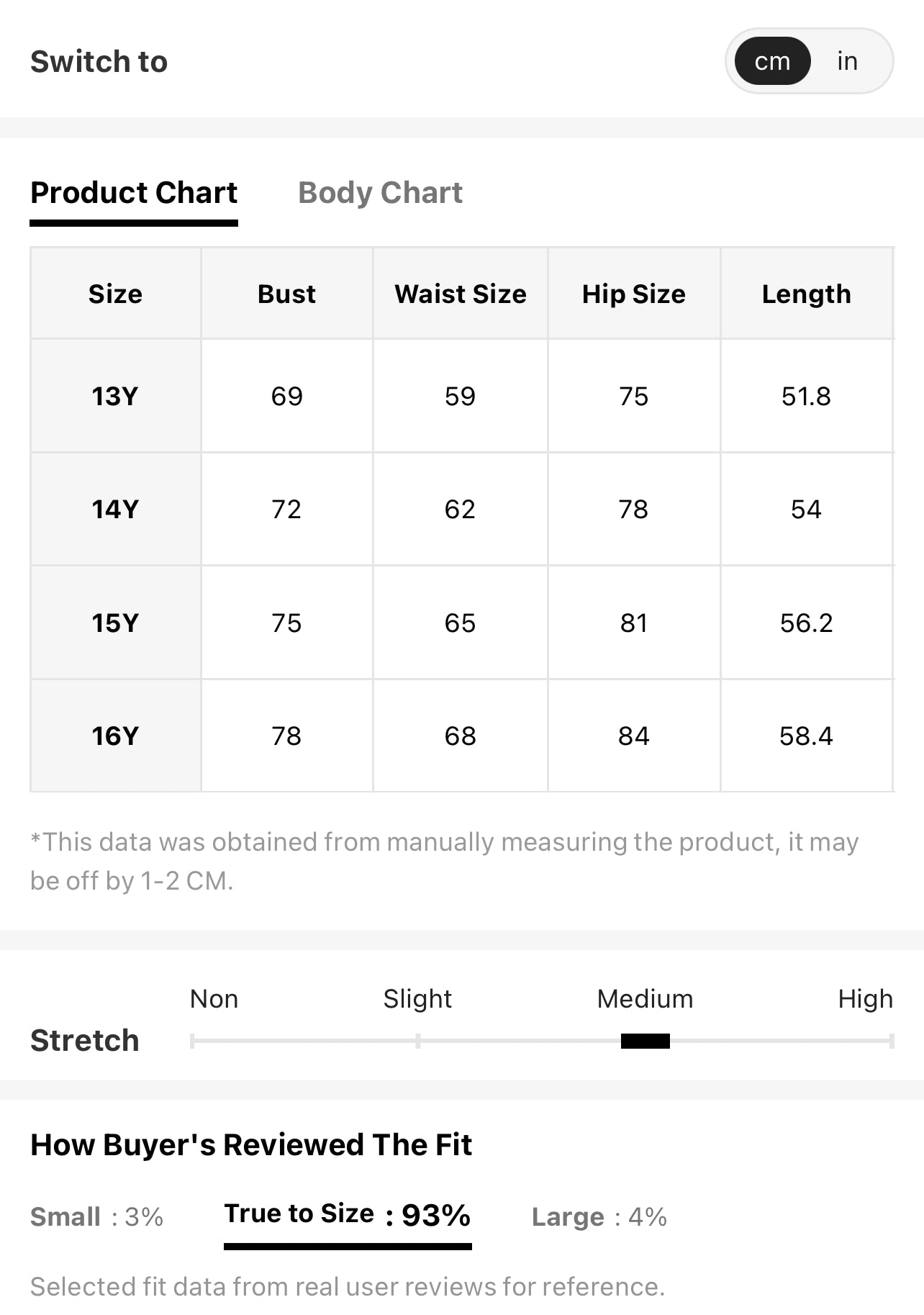
Task: Select the Large 4% fit rating
Action: coord(599,1217)
